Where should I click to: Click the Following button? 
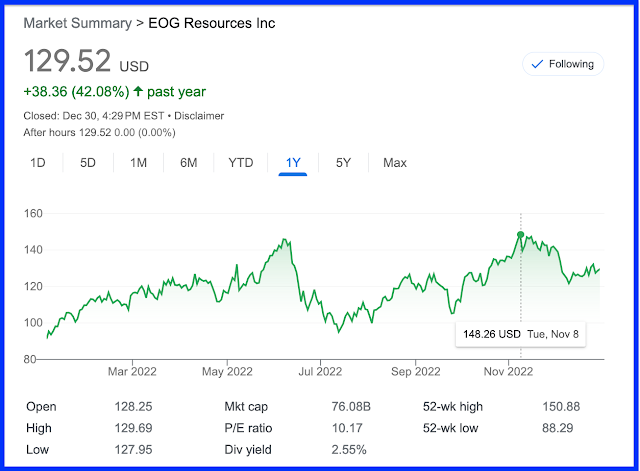coord(563,64)
